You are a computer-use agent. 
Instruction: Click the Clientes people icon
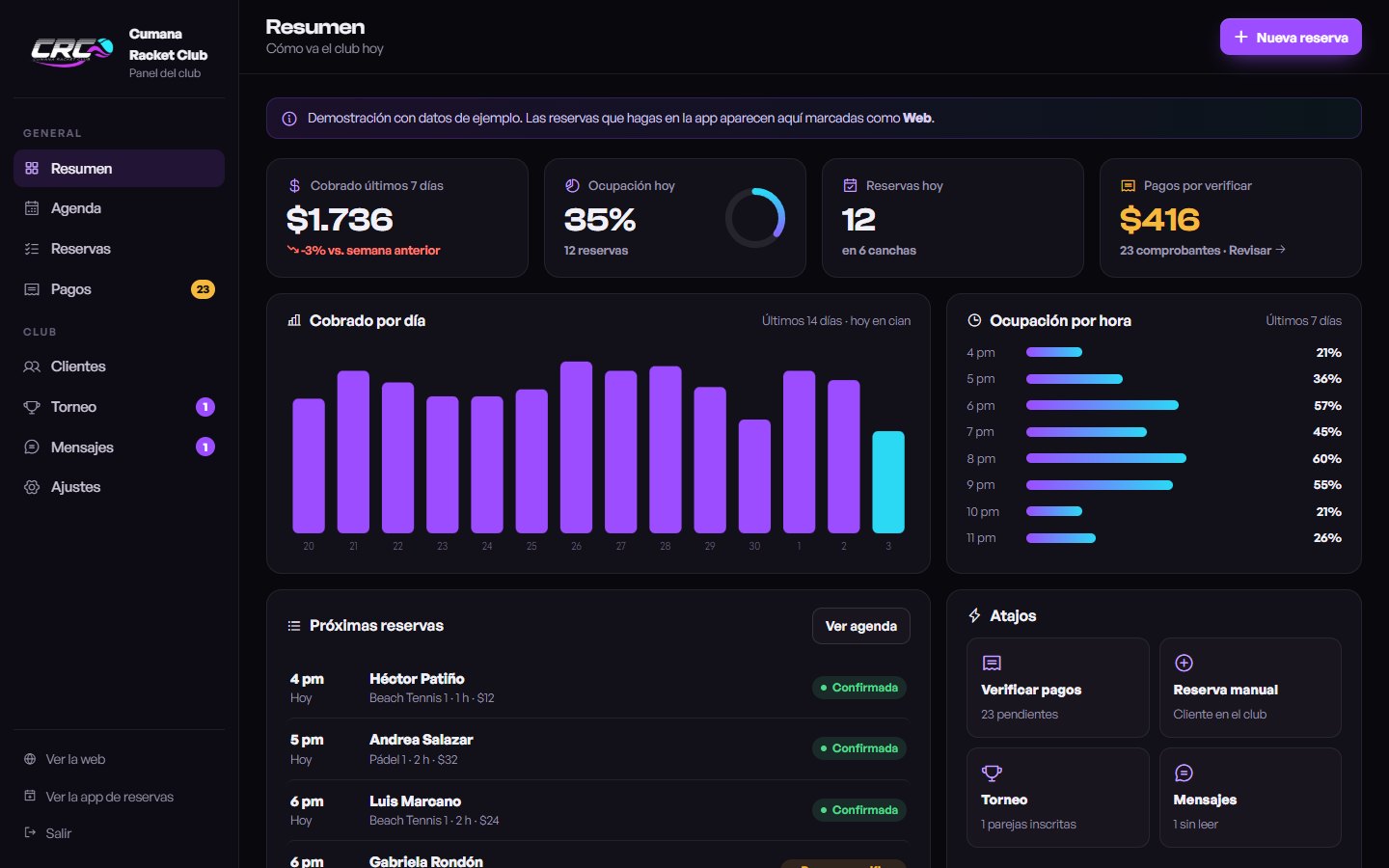(32, 366)
